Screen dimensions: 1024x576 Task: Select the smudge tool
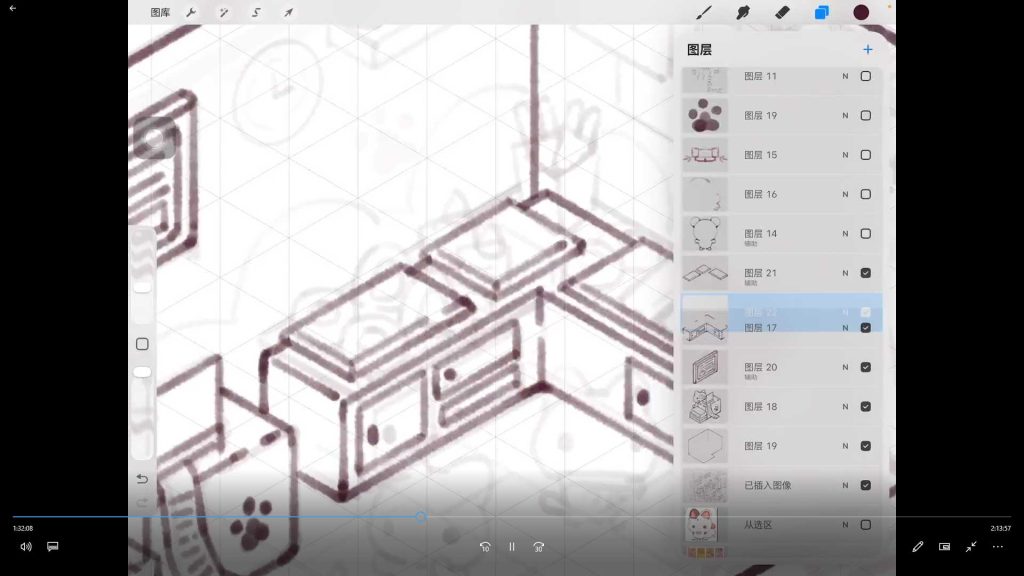click(743, 12)
